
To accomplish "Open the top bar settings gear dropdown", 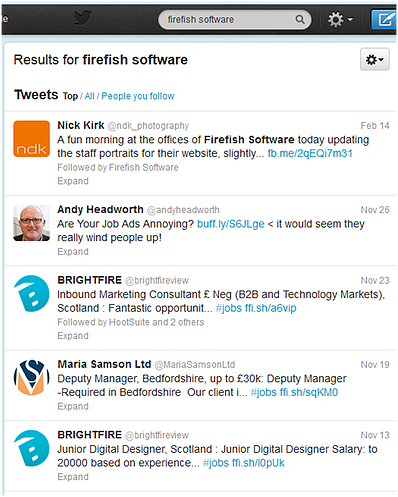I will tap(340, 19).
